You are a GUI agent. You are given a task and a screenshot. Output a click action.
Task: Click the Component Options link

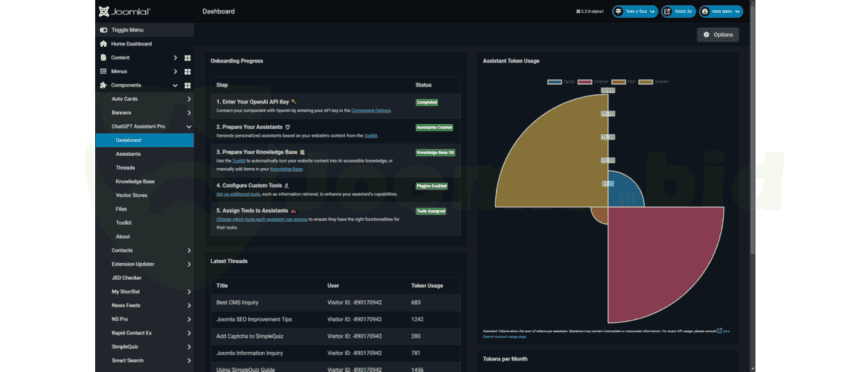tap(371, 111)
